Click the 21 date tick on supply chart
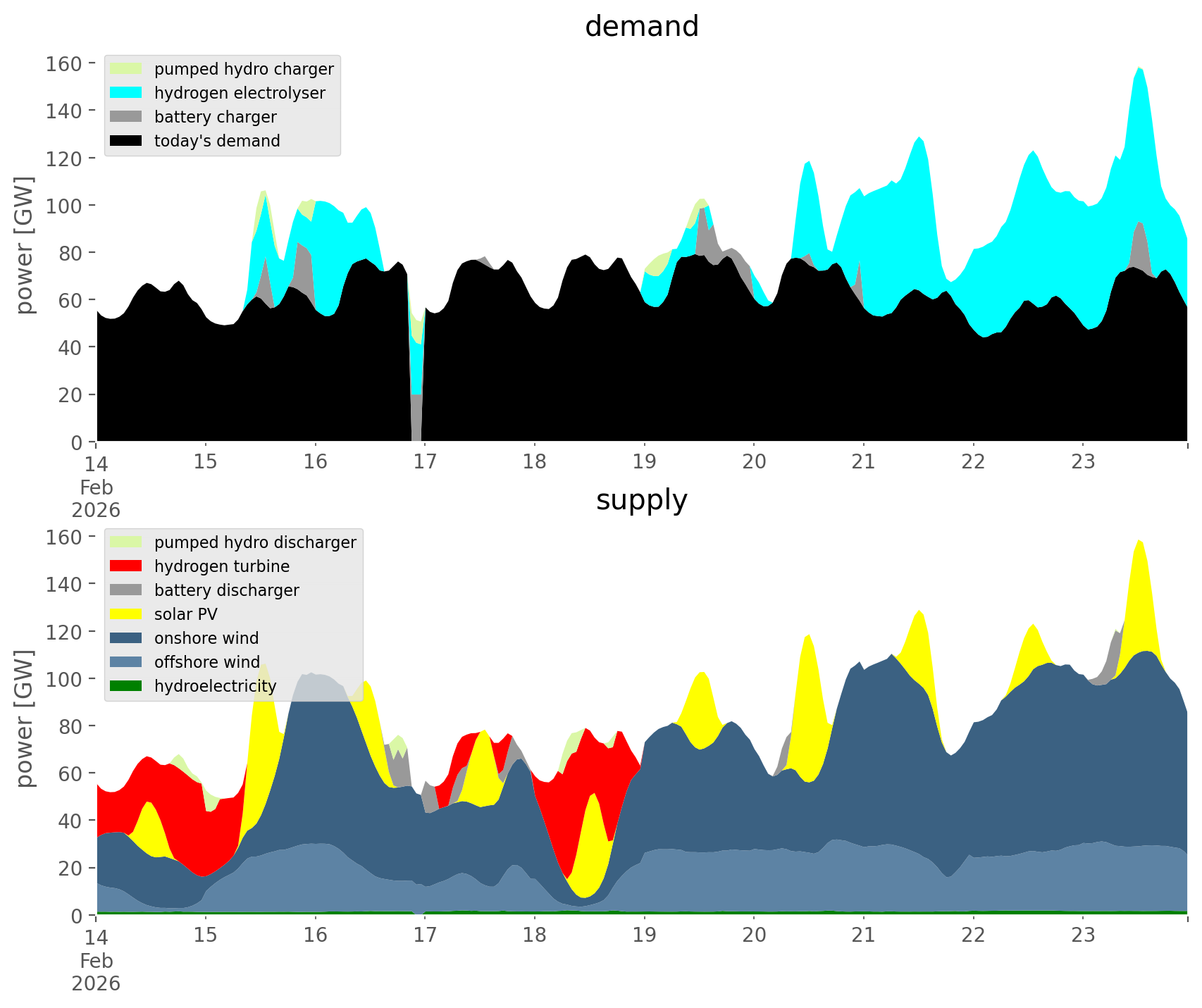Viewport: 1202px width, 1008px height. [x=863, y=935]
